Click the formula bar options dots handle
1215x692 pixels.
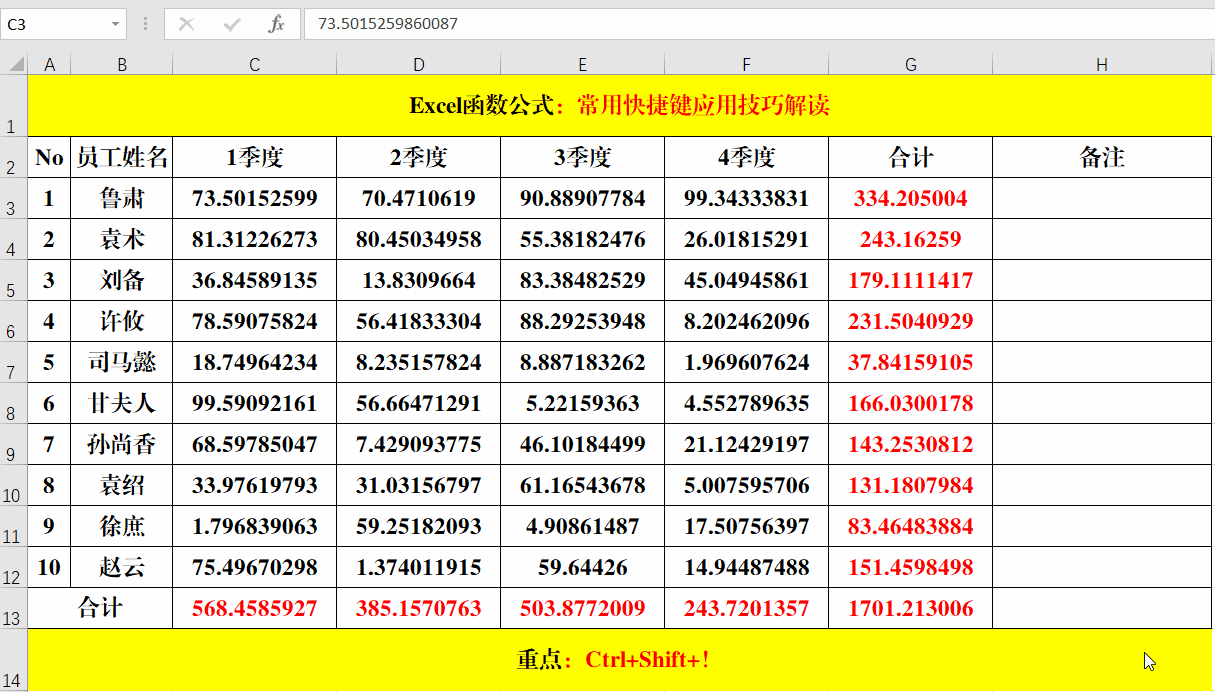click(x=146, y=24)
